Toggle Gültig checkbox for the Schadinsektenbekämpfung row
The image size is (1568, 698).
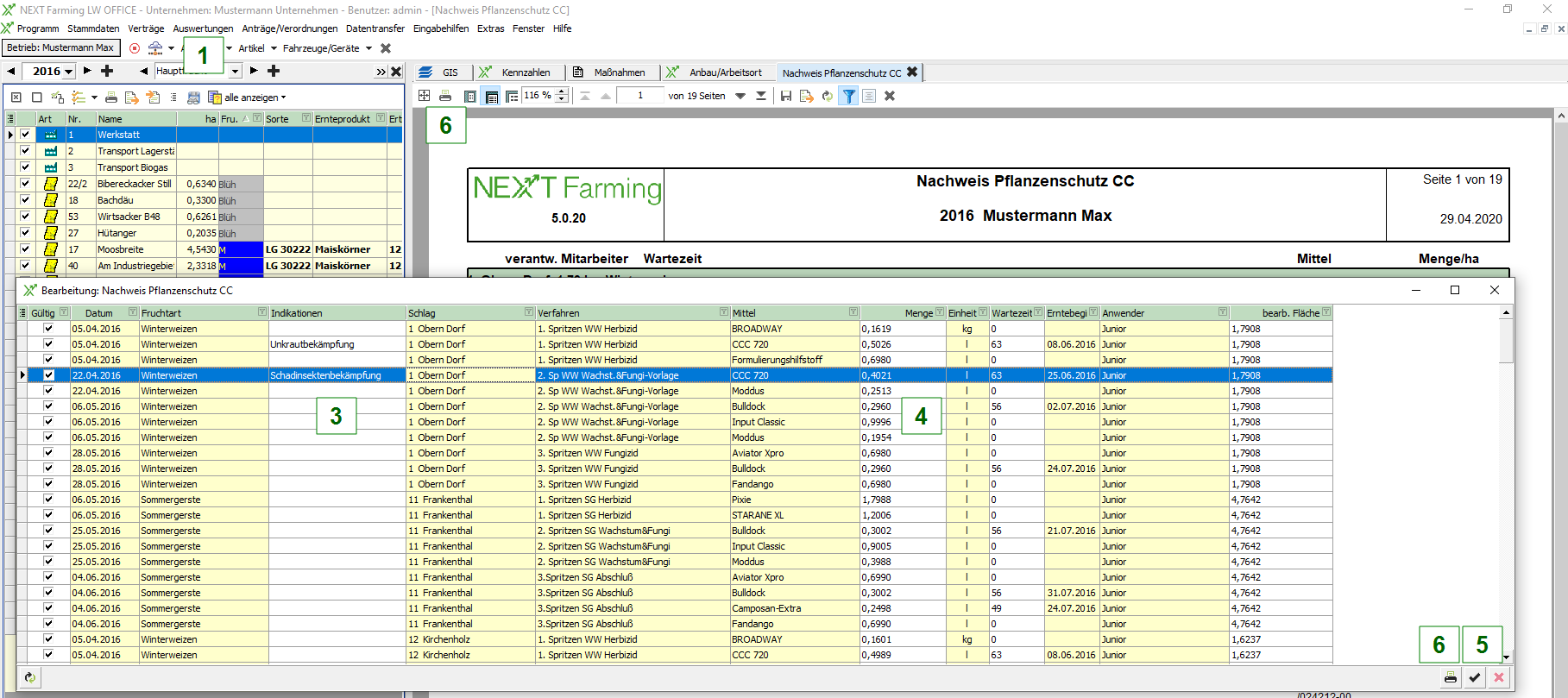tap(48, 375)
